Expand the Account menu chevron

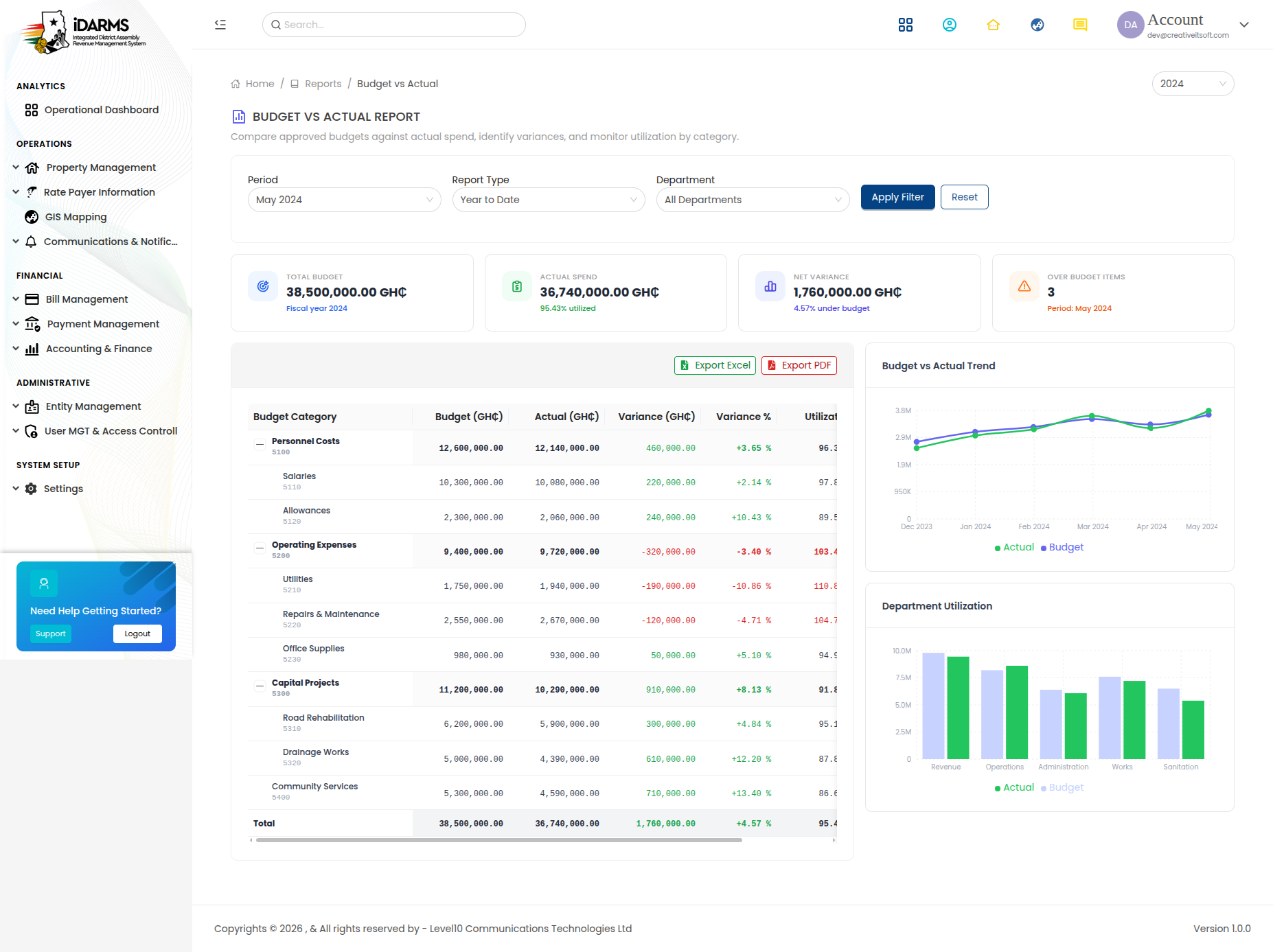[x=1244, y=25]
